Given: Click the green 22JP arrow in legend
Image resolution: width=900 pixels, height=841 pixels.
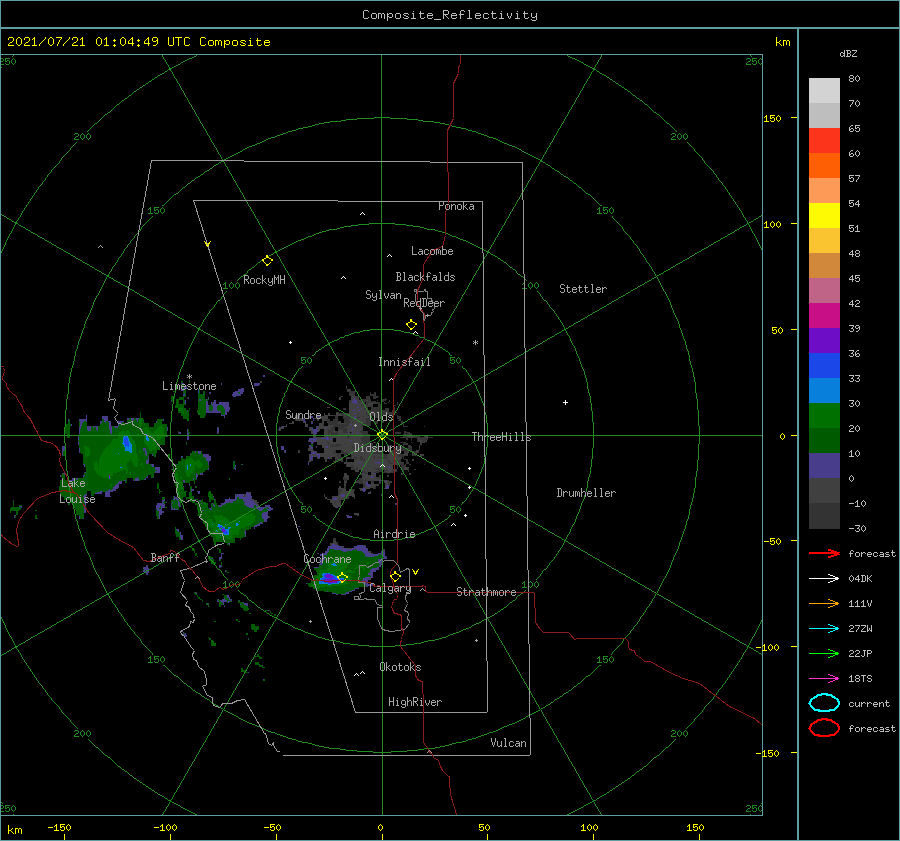Looking at the screenshot, I should [x=824, y=653].
